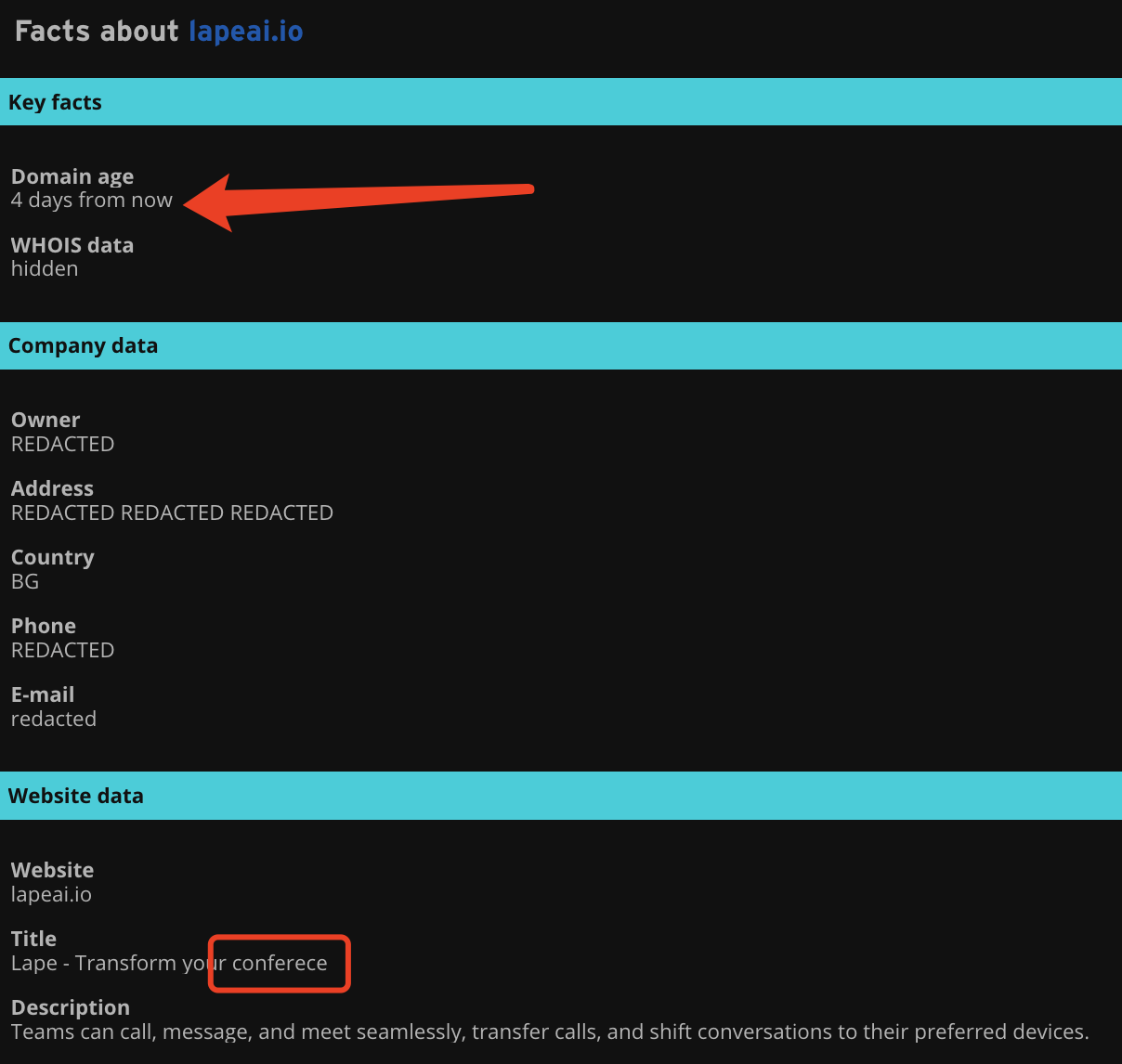Open the lapeai.io link in the heading
The image size is (1122, 1064).
pos(246,32)
